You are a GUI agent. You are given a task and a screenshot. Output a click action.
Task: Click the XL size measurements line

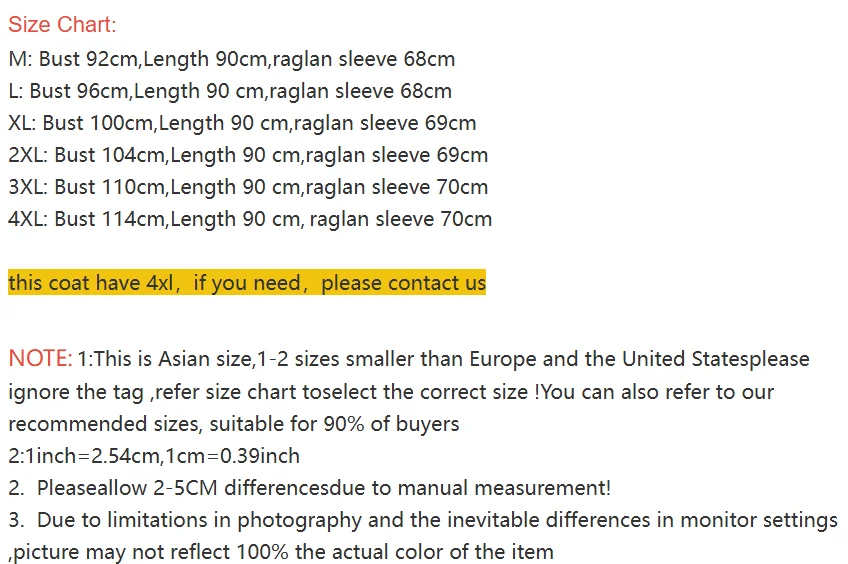pyautogui.click(x=242, y=123)
